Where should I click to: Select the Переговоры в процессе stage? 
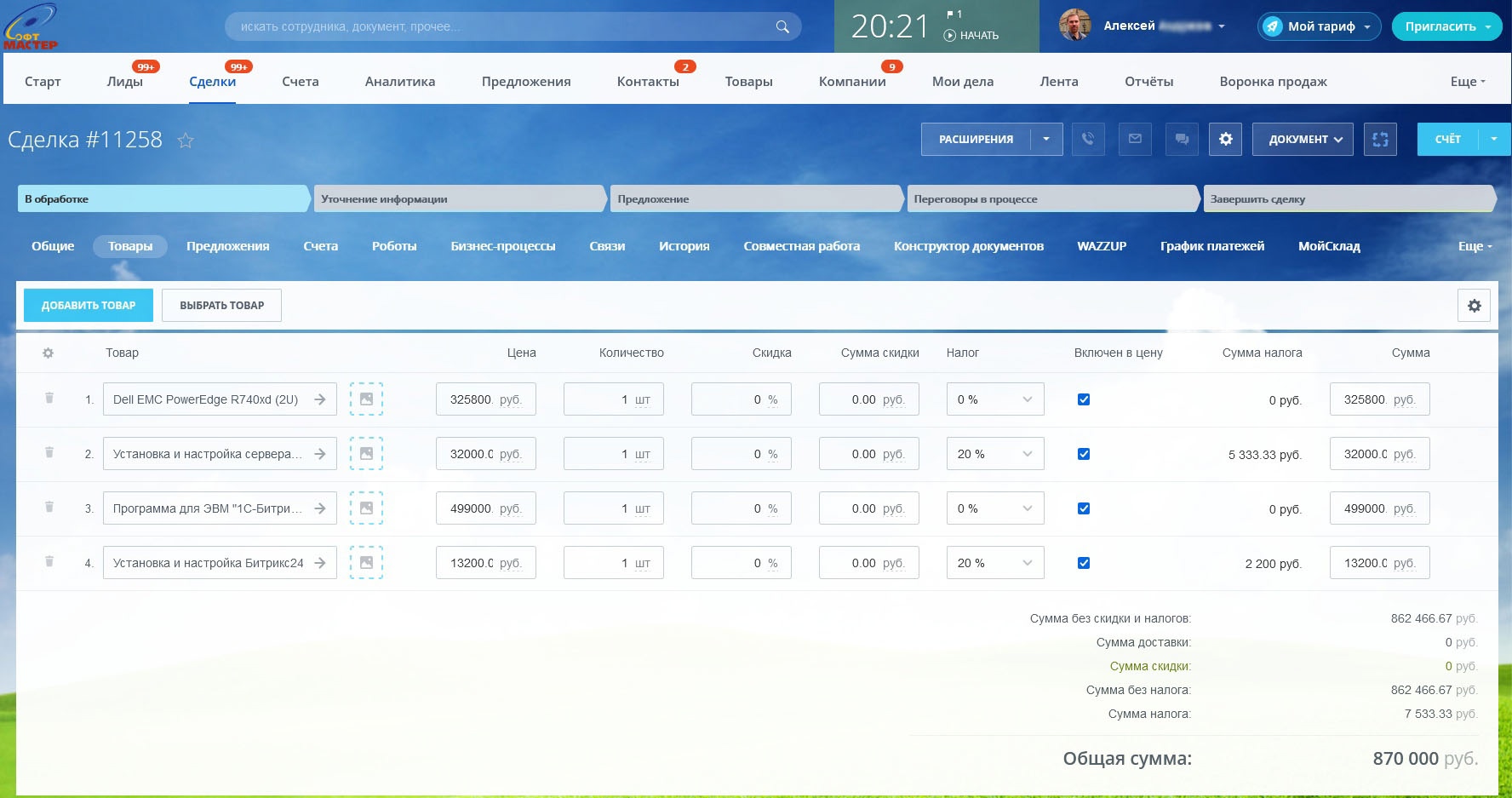[1051, 199]
